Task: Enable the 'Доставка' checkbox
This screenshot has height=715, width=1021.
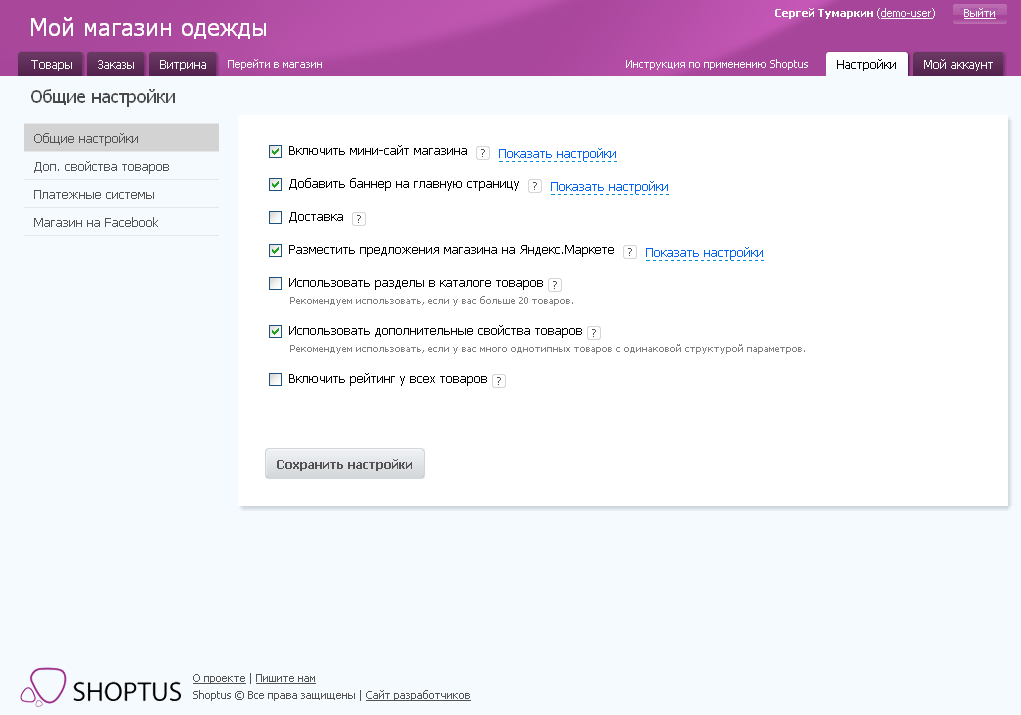Action: 275,217
